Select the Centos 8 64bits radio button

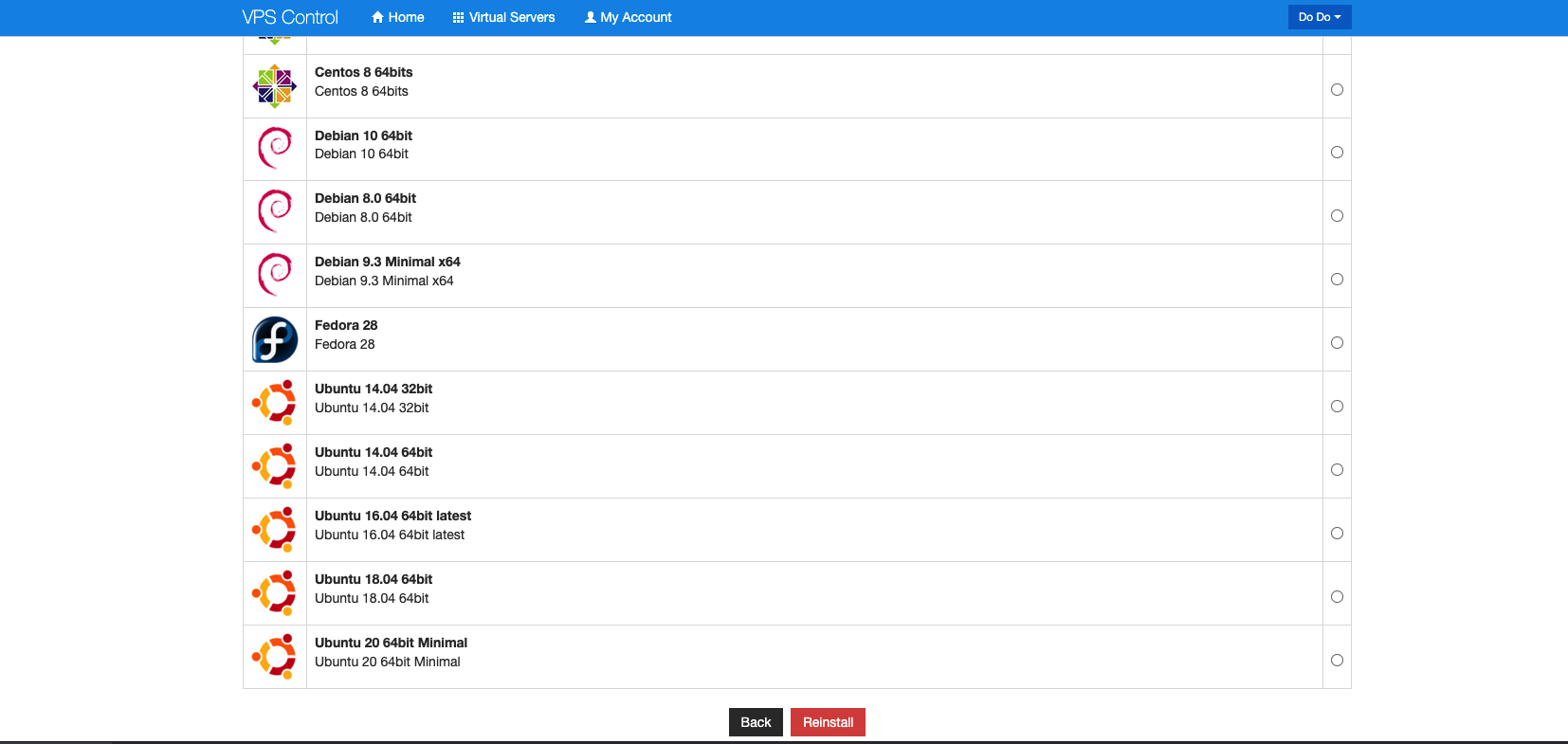1337,89
